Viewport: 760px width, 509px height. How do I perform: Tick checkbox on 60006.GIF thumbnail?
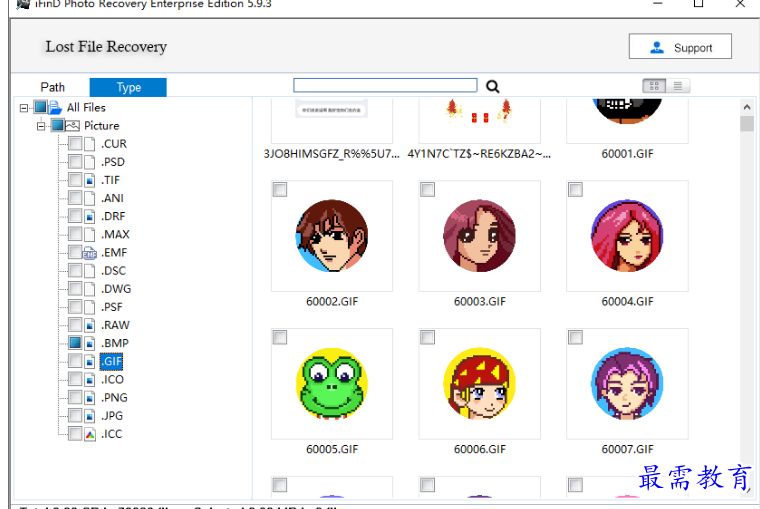(x=428, y=337)
